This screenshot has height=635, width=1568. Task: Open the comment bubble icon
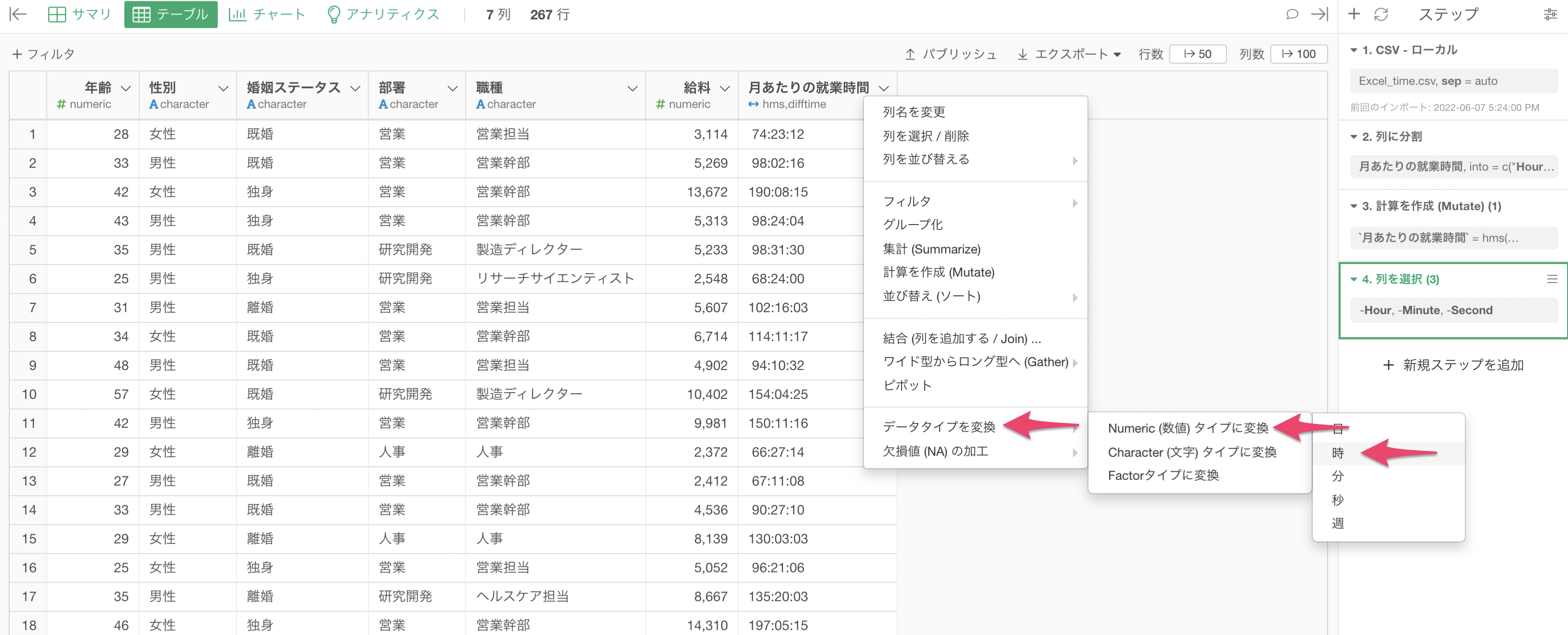coord(1292,14)
